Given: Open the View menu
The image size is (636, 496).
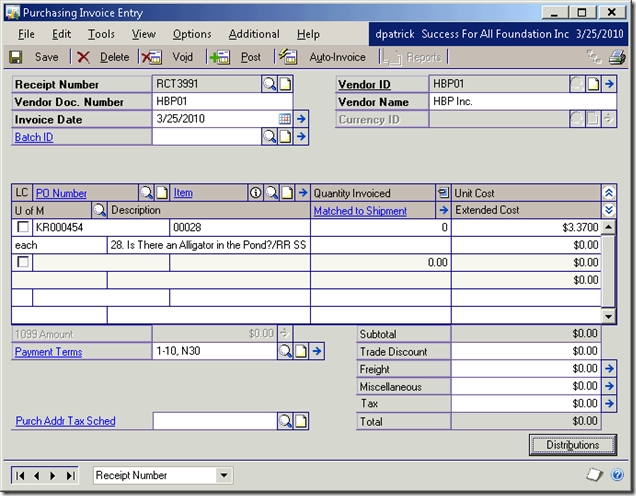Looking at the screenshot, I should coord(144,34).
